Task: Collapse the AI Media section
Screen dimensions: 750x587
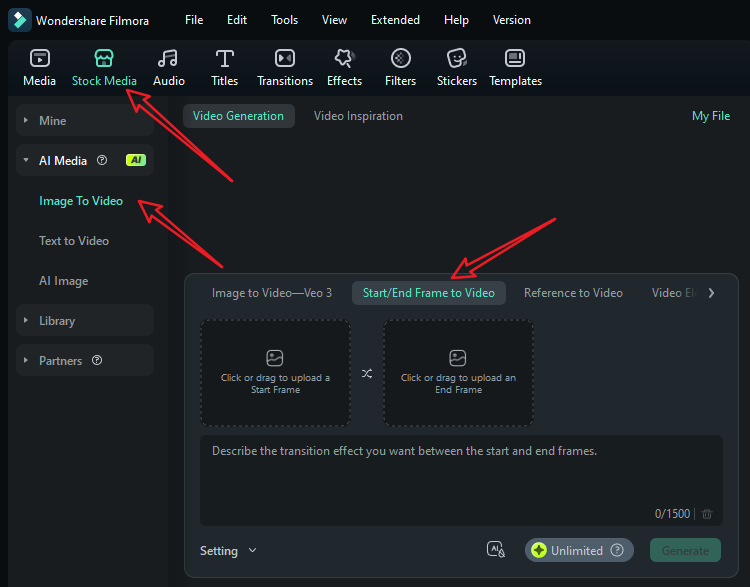Action: pos(26,160)
